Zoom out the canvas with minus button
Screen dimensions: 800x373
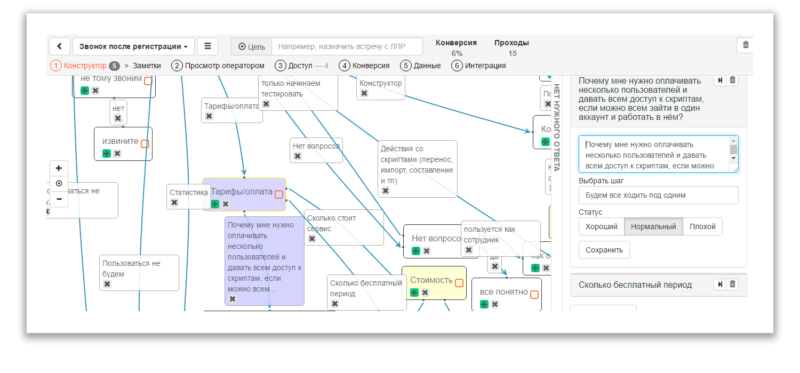59,198
